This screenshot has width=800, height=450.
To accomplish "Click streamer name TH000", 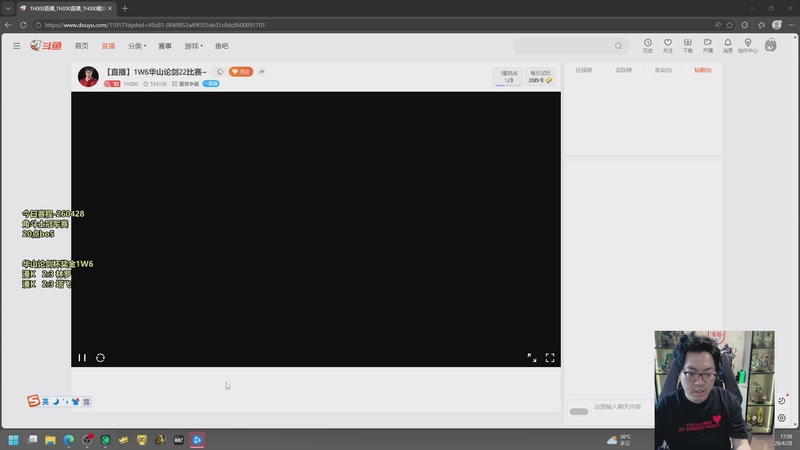I will [130, 84].
